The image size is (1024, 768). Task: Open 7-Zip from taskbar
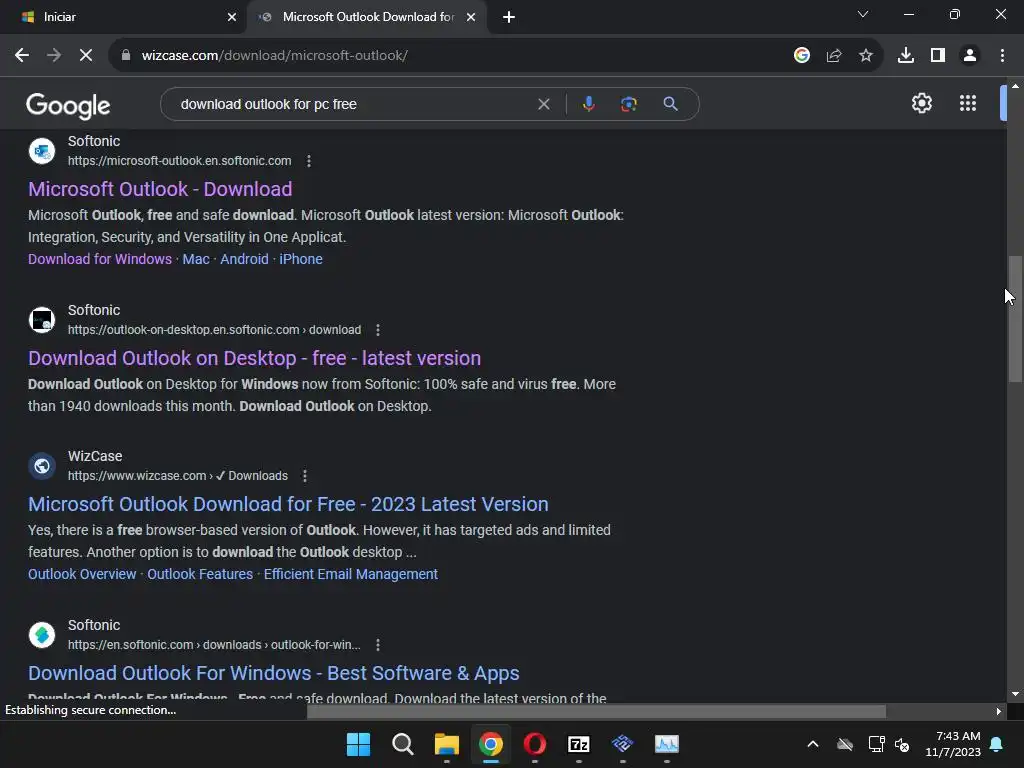(579, 744)
